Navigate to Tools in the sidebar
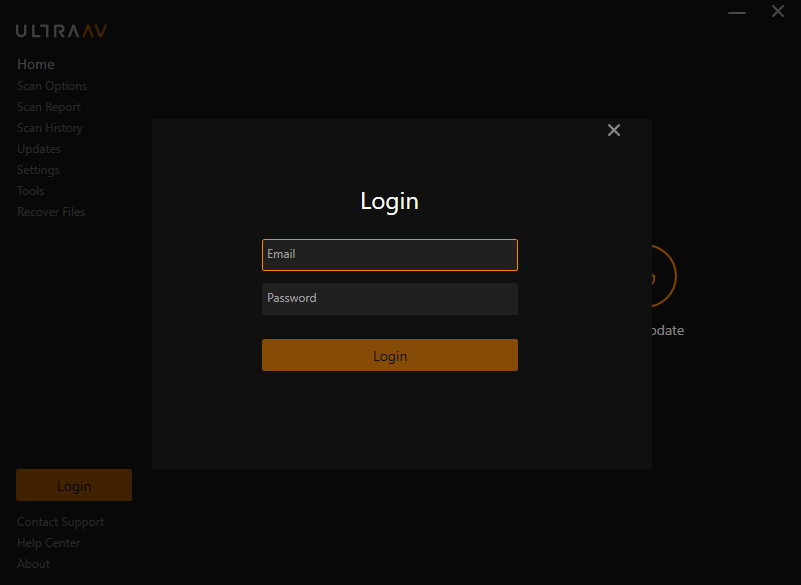This screenshot has height=585, width=801. tap(30, 191)
